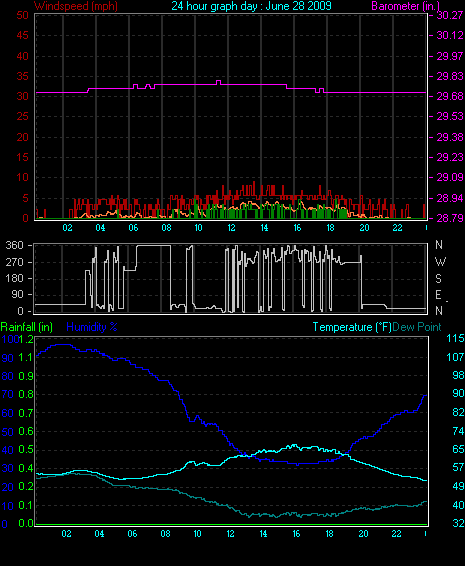The height and width of the screenshot is (566, 465).
Task: Select the 28.79 barometer scale value
Action: [450, 218]
